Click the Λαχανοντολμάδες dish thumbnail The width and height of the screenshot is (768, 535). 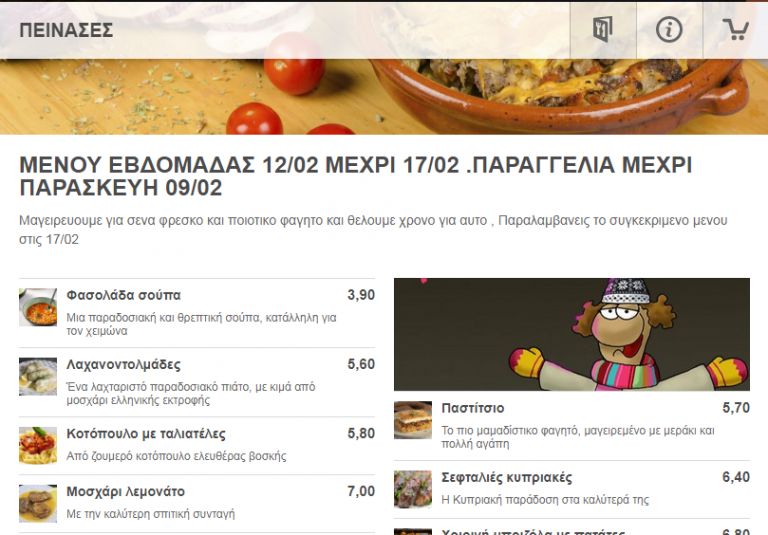38,377
